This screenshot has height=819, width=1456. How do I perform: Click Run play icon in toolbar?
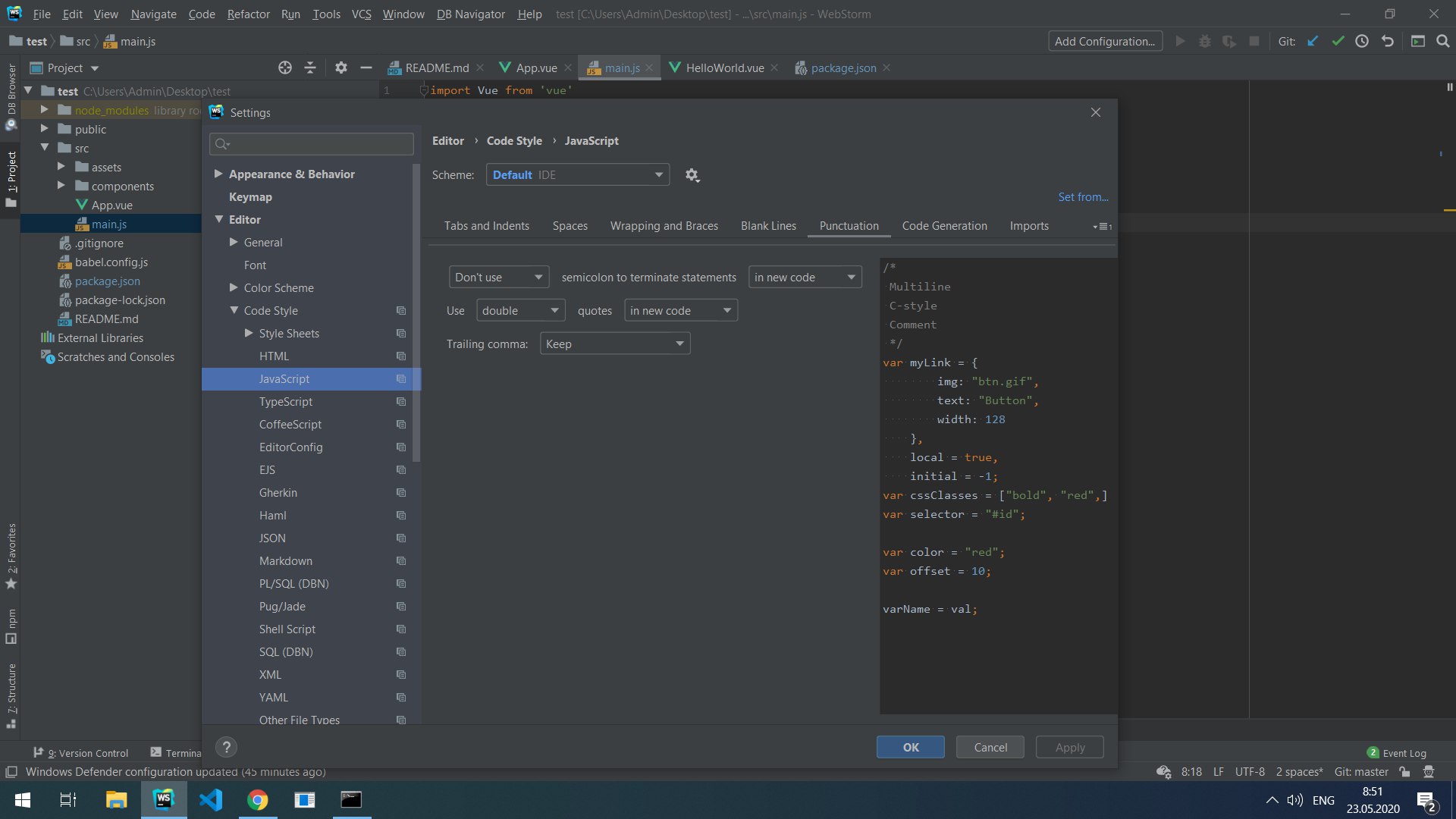coord(1180,42)
